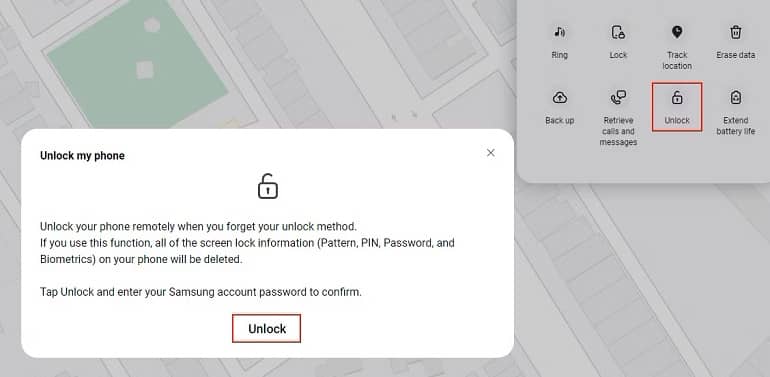Select the Extend battery life icon

pyautogui.click(x=736, y=98)
